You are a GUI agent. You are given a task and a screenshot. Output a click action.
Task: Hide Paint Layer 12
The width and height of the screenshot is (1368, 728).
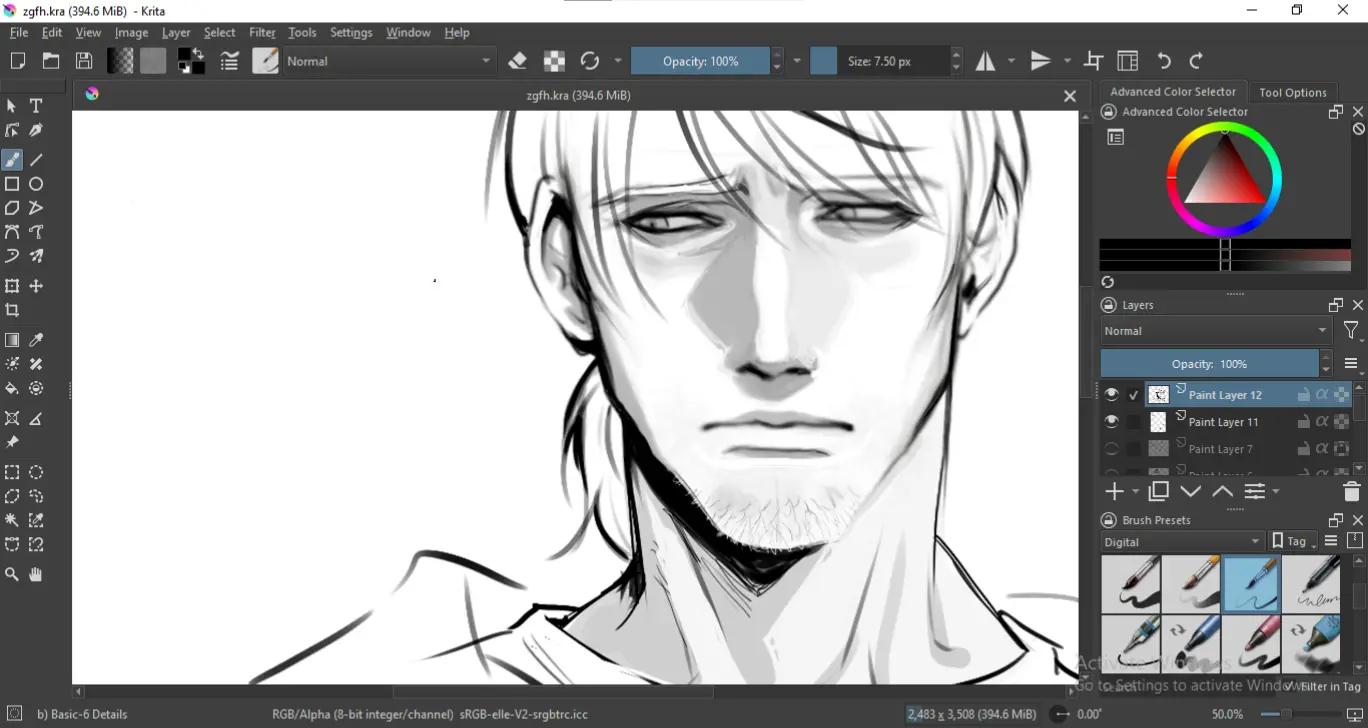click(1111, 395)
